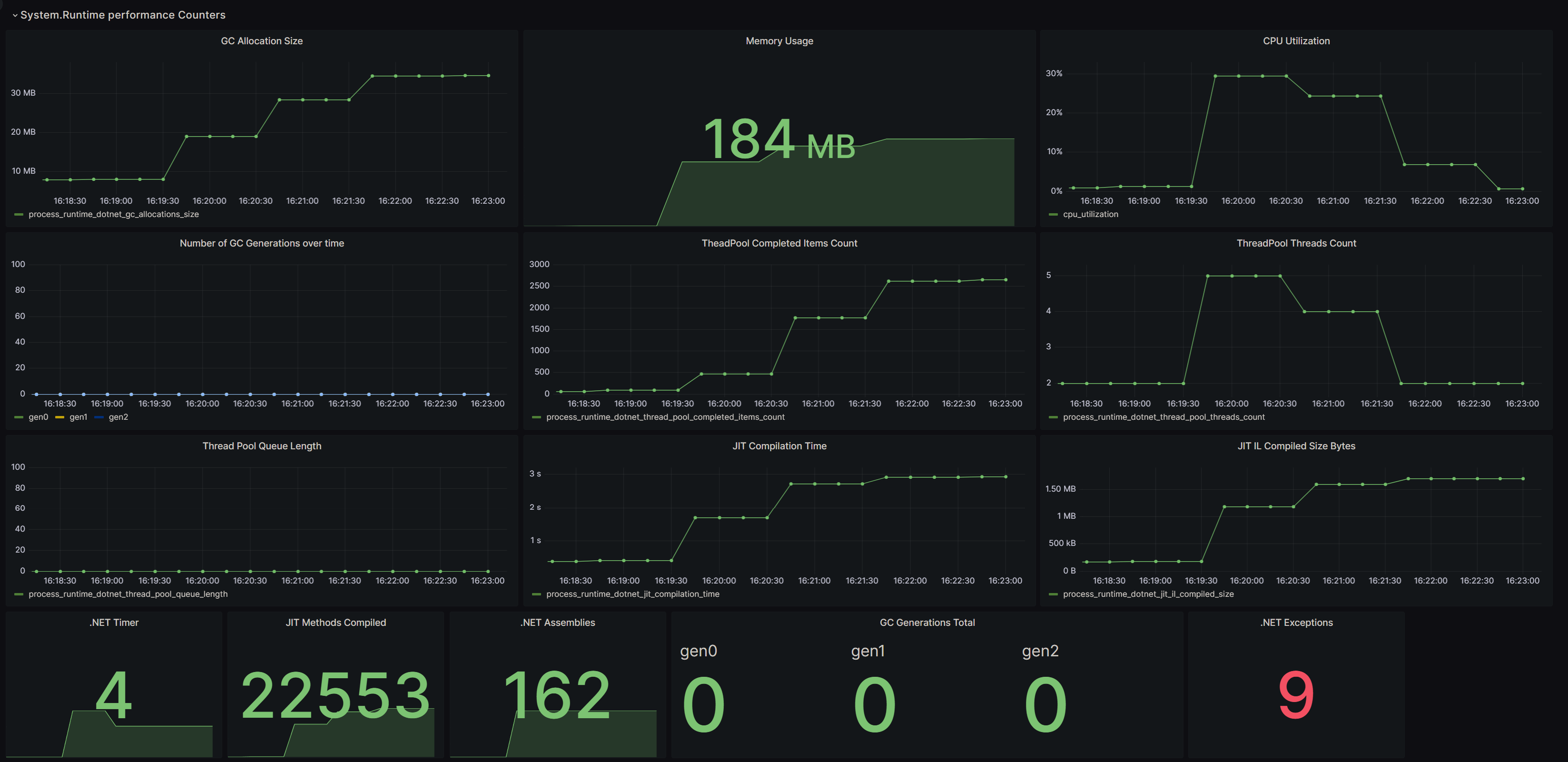The width and height of the screenshot is (1568, 762).
Task: Open color picker via gen0 legend color line
Action: pyautogui.click(x=18, y=417)
